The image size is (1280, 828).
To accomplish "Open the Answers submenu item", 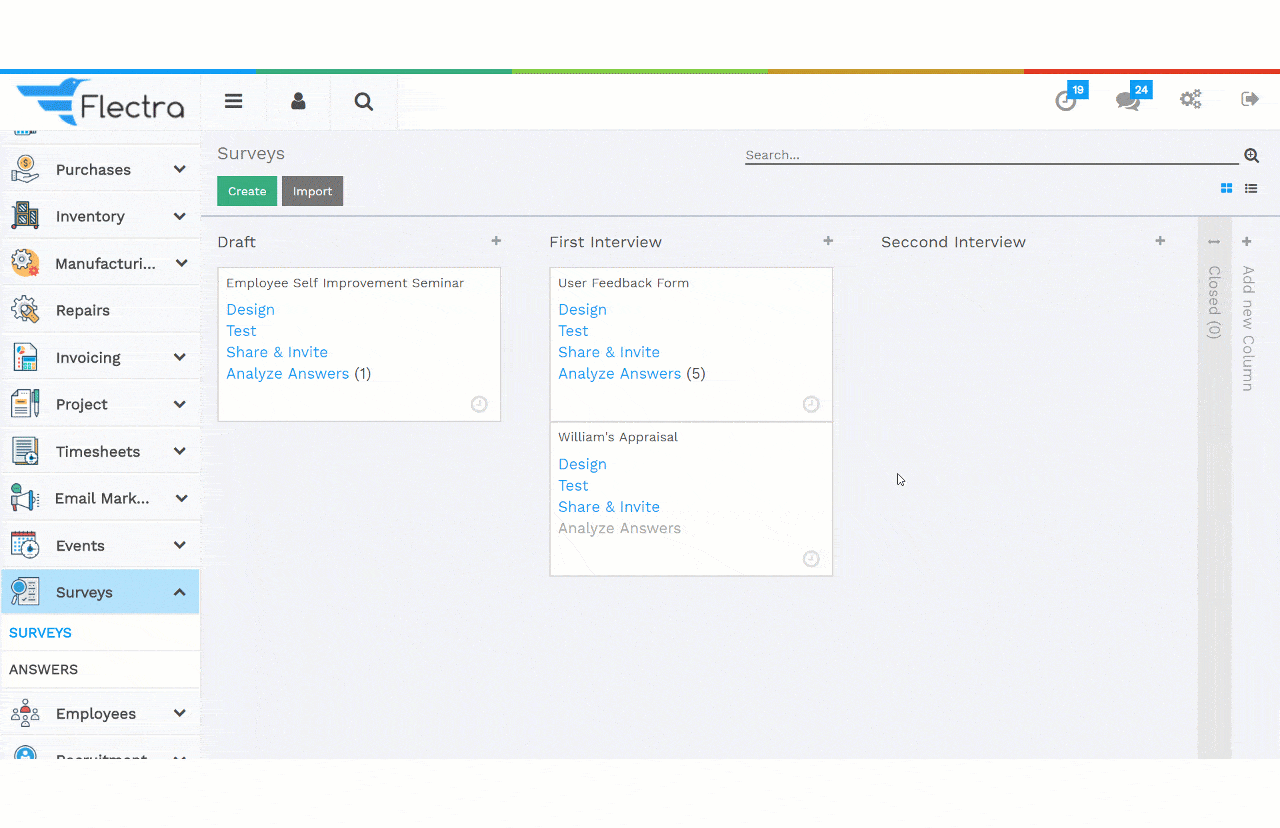I will [44, 669].
